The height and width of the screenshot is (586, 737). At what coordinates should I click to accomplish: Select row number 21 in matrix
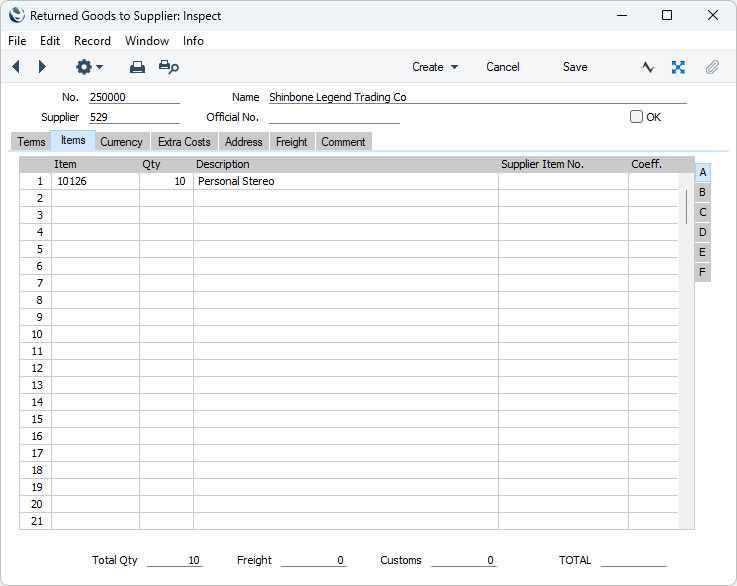click(36, 521)
